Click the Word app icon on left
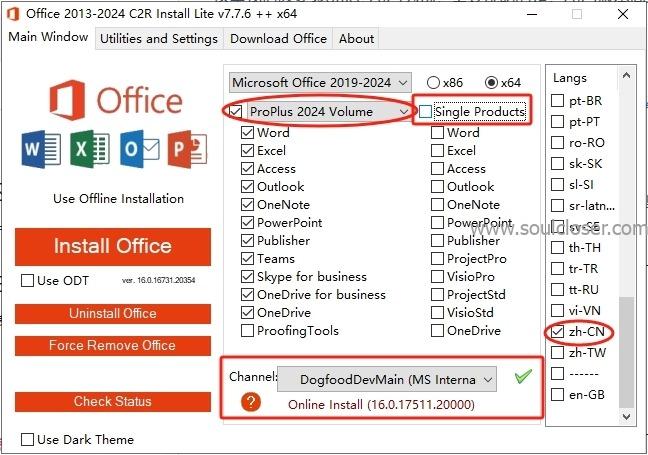The height and width of the screenshot is (455, 648). tap(41, 149)
